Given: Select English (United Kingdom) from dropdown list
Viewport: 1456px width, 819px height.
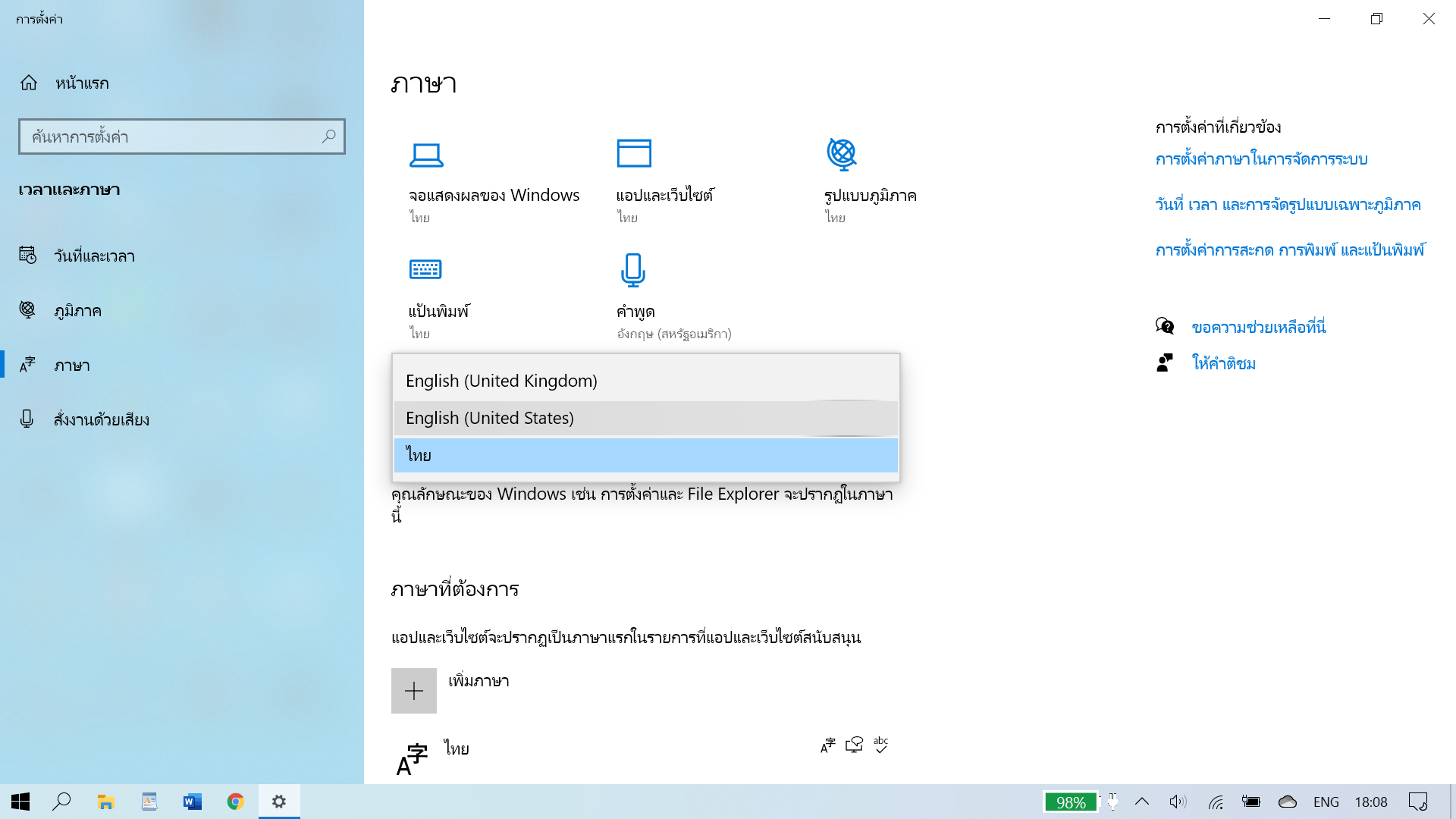Looking at the screenshot, I should 646,381.
